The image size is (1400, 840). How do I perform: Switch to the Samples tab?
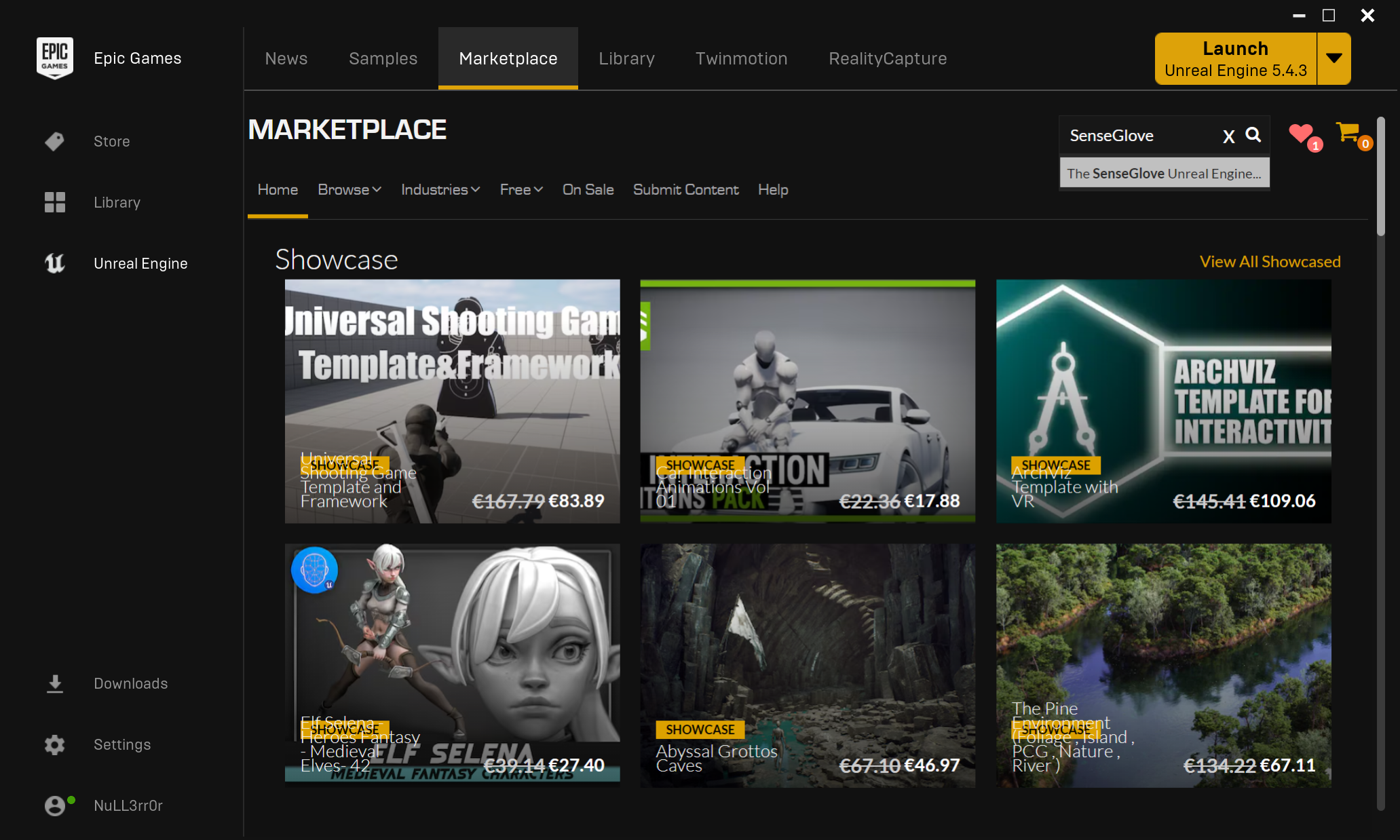(383, 58)
